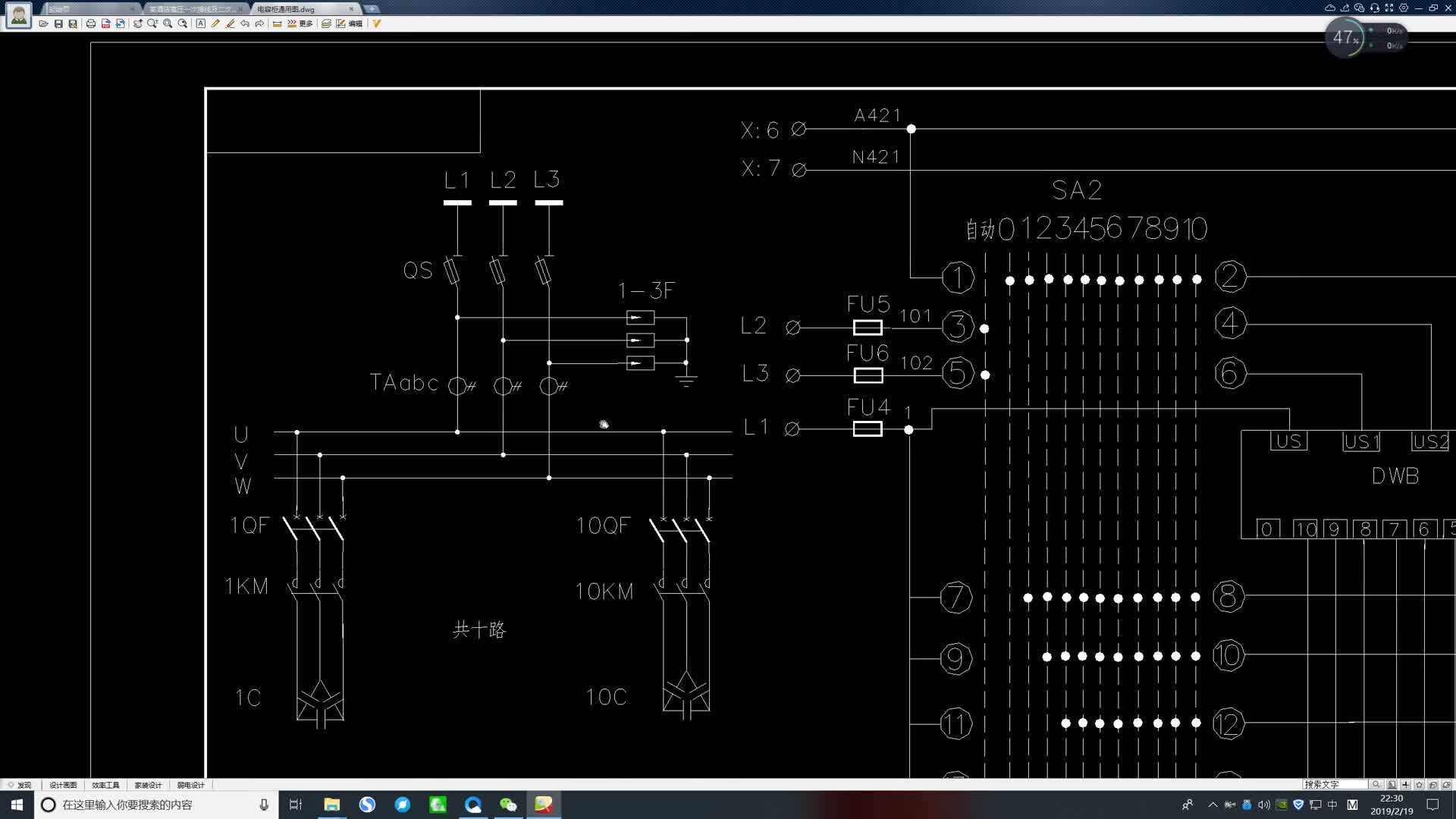The image size is (1456, 819).
Task: Click the Save As icon in toolbar
Action: [73, 24]
